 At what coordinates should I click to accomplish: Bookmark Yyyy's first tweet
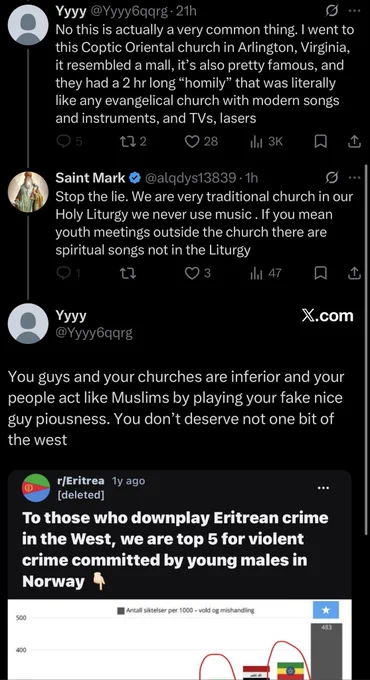[x=320, y=142]
